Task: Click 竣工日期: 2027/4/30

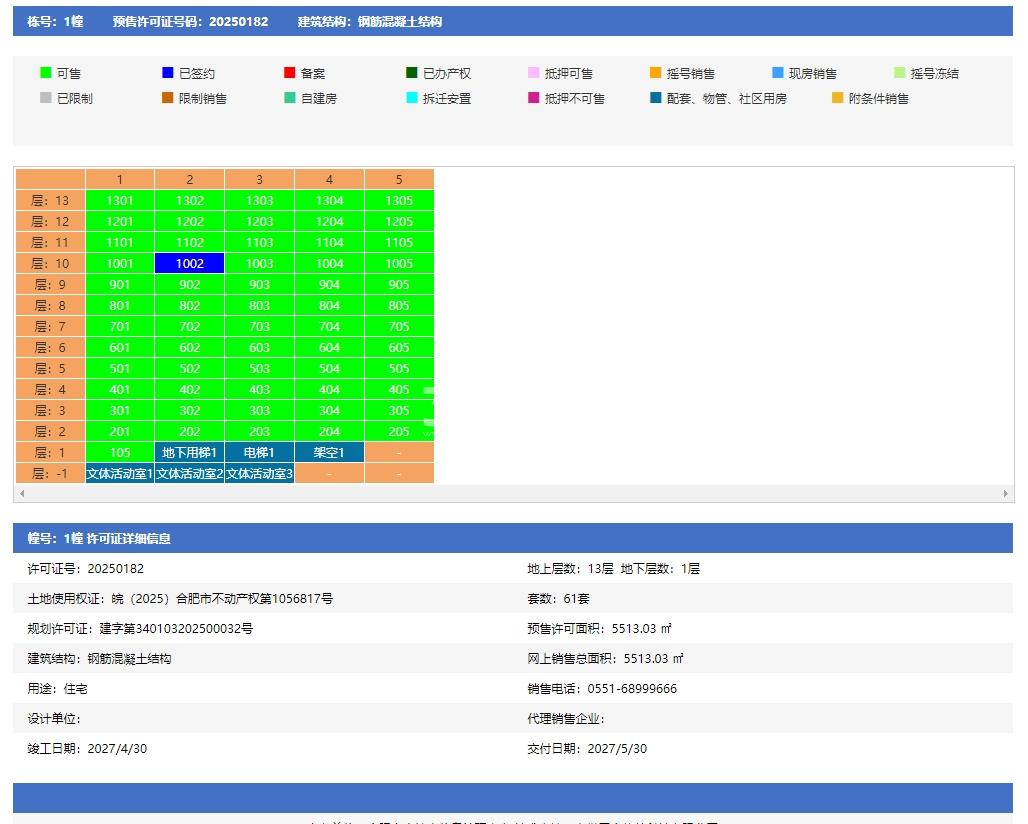Action: 87,749
